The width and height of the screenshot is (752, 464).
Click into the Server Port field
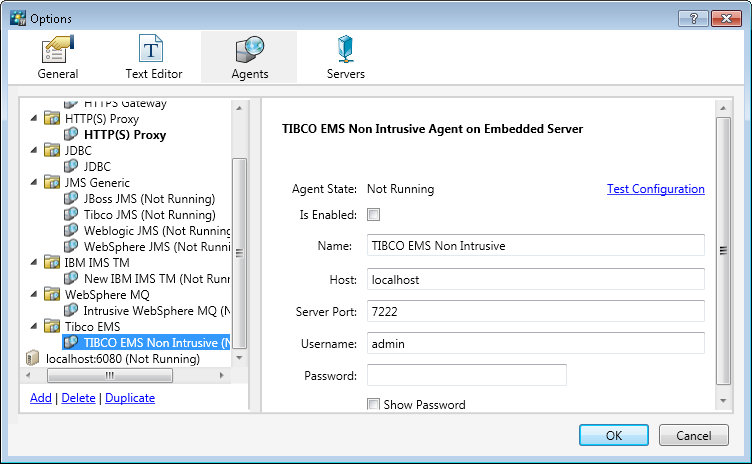536,311
